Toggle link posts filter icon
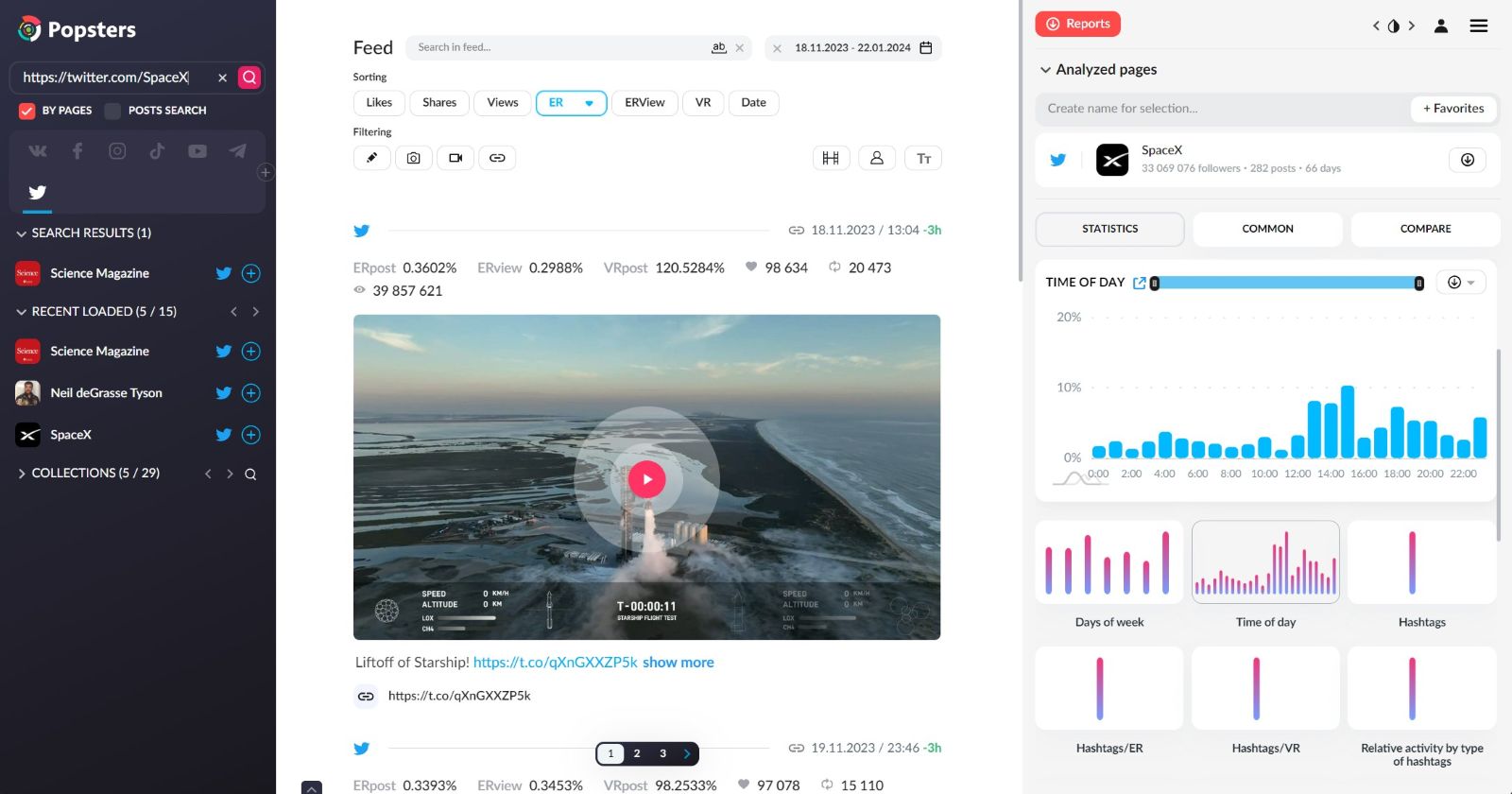 click(x=497, y=158)
